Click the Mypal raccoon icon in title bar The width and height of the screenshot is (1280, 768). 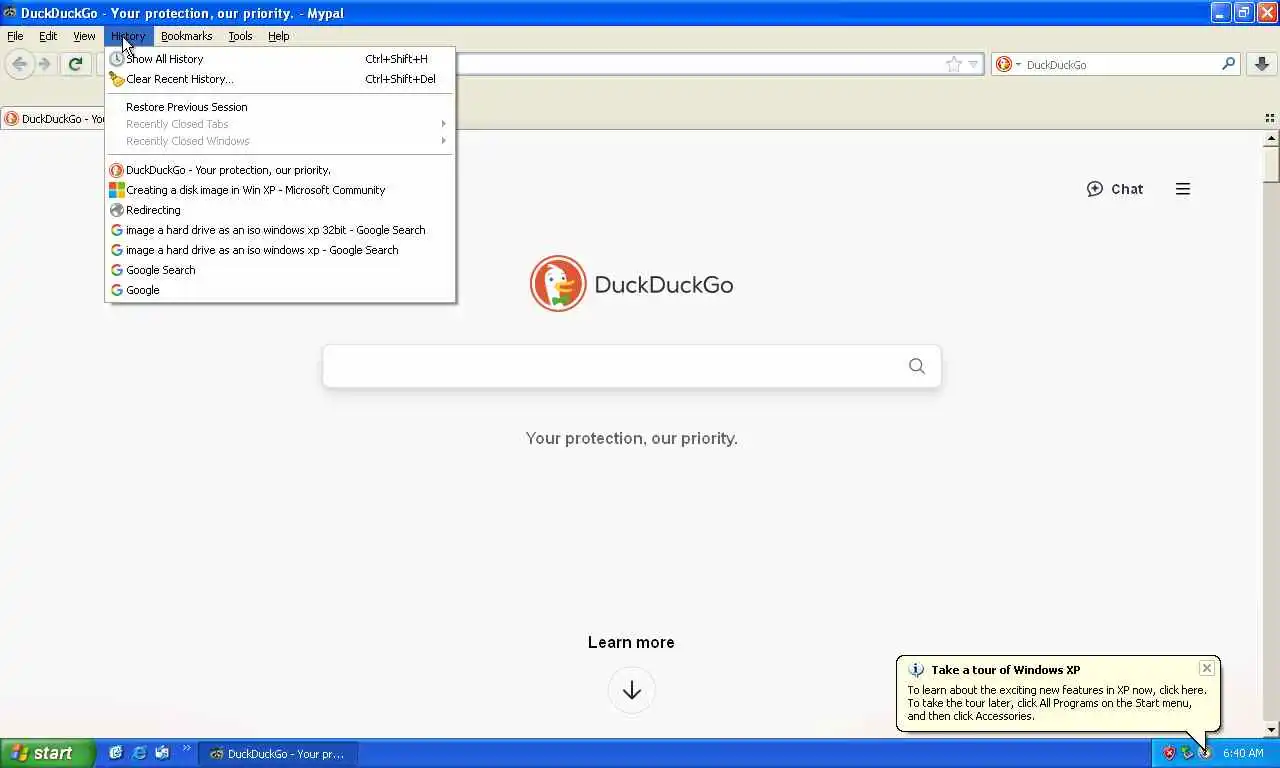click(x=10, y=13)
